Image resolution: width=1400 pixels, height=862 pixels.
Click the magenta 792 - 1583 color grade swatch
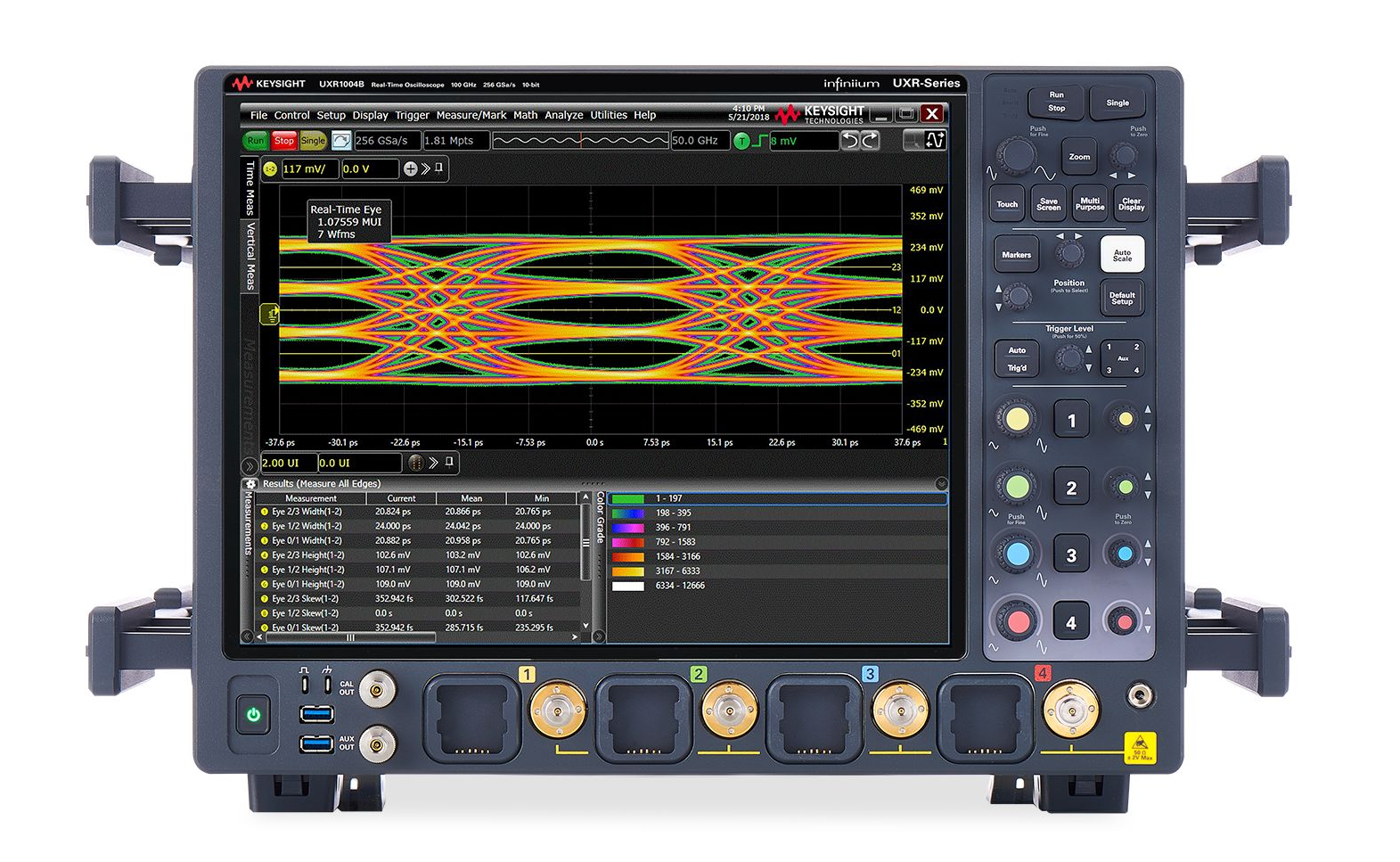point(627,542)
